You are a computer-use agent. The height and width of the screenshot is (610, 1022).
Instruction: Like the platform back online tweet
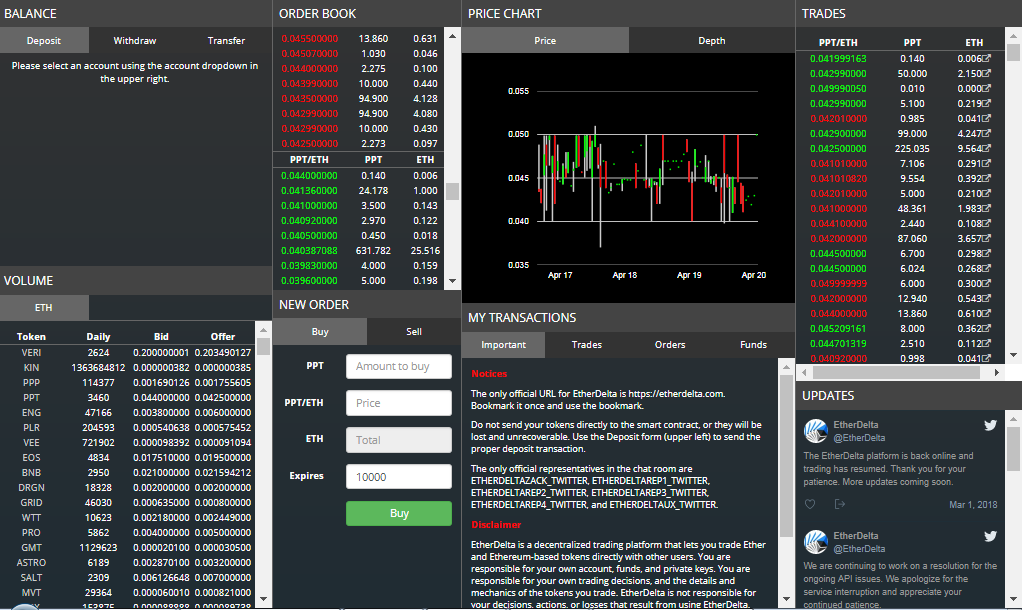810,504
